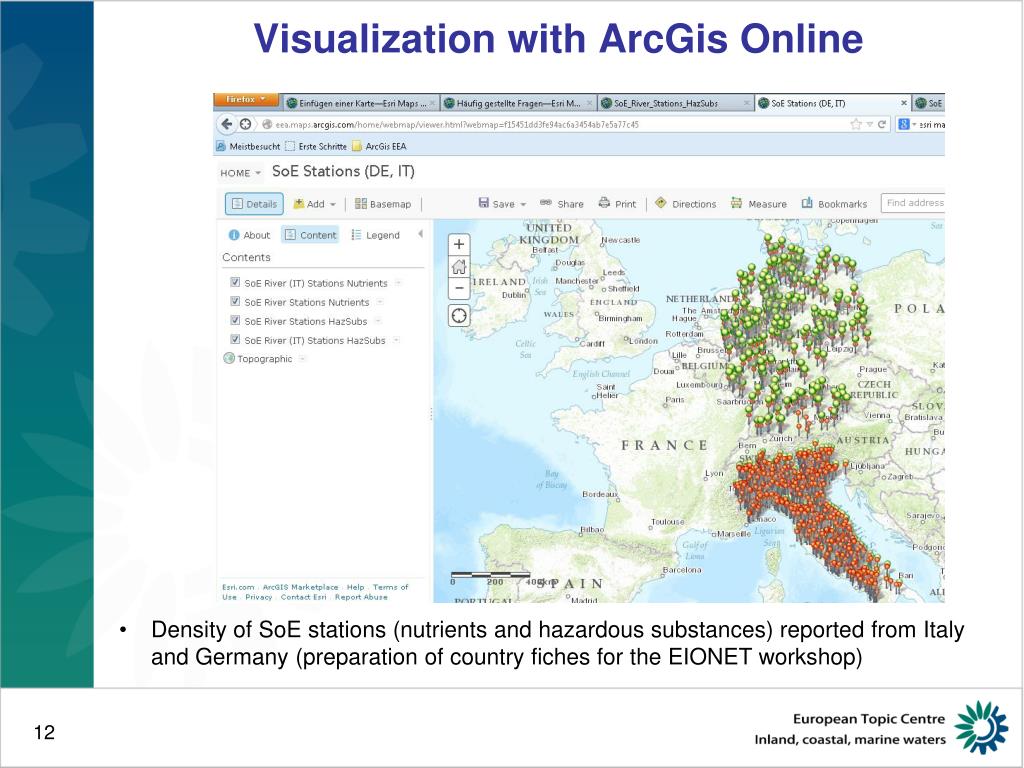Click the reload icon in the address bar
Screen dimensions: 1024x768
pos(882,124)
